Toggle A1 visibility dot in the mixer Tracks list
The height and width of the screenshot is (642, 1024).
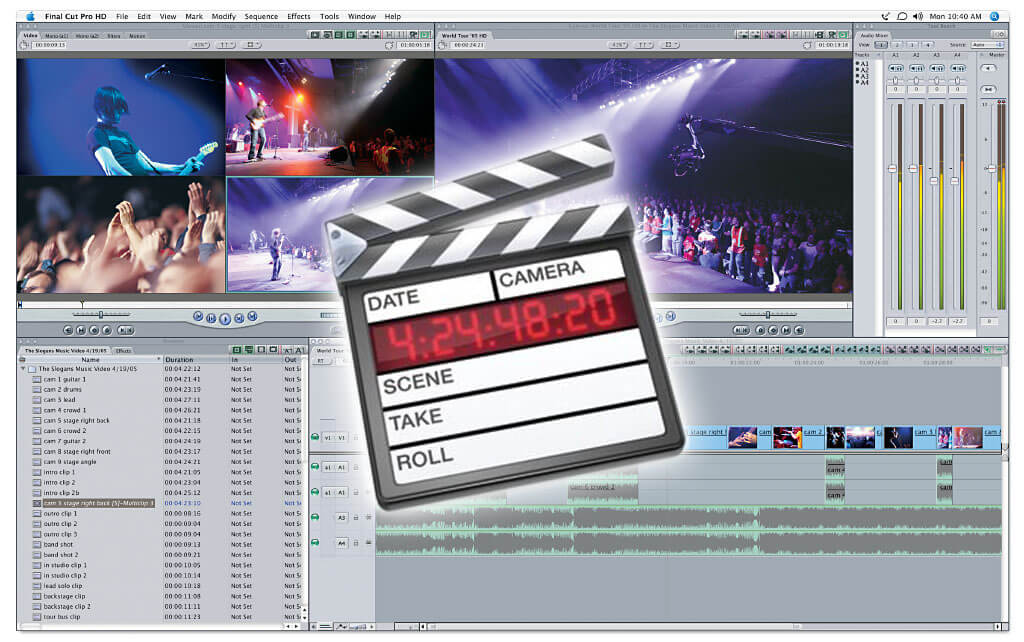(x=857, y=64)
